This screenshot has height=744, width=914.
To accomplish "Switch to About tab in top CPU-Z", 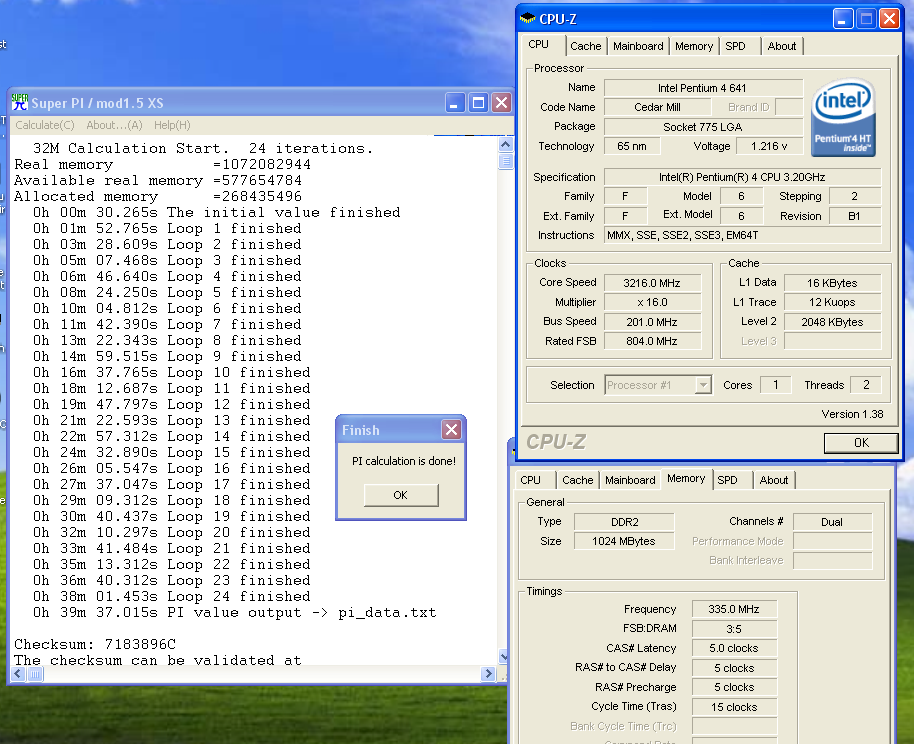I will 782,46.
